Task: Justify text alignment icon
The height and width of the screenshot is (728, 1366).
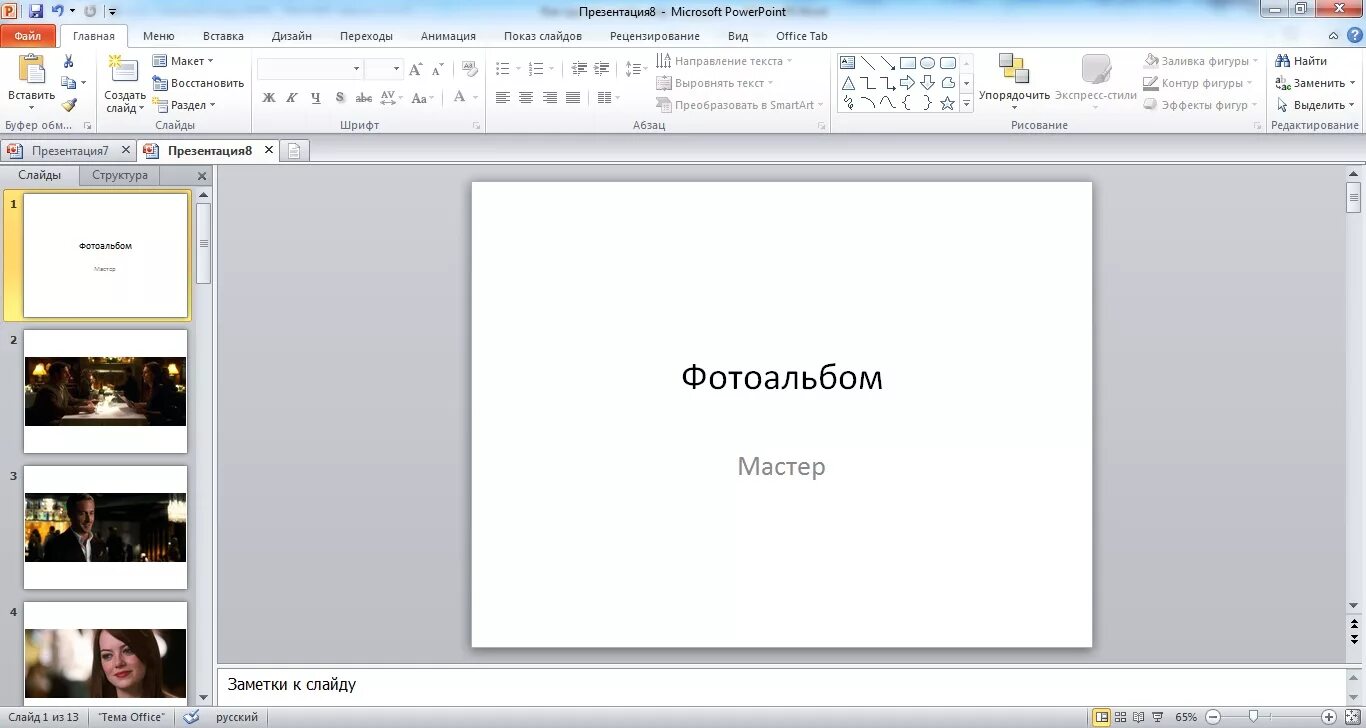Action: pyautogui.click(x=573, y=98)
